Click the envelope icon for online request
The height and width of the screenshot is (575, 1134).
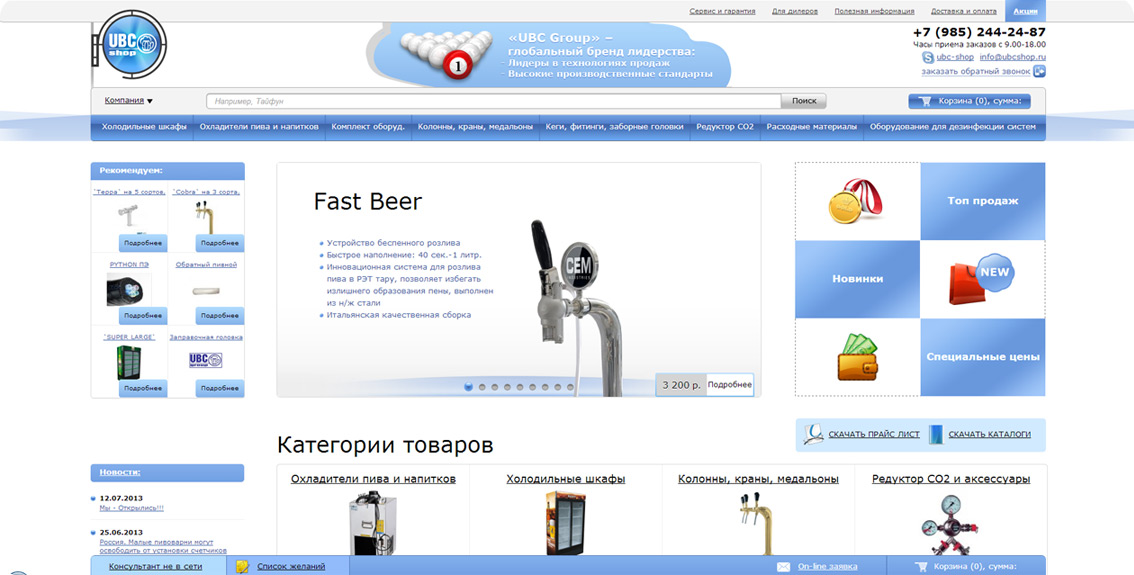click(x=783, y=567)
